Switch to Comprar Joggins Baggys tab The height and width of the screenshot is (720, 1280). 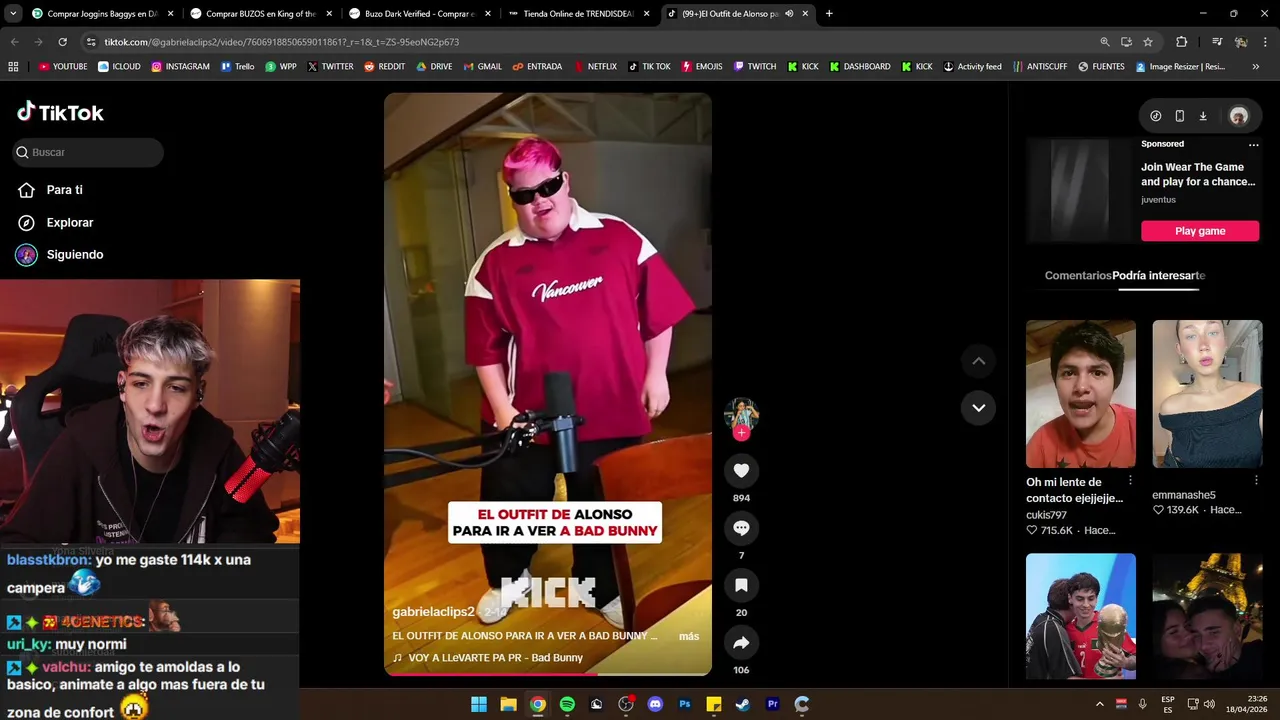pos(101,14)
